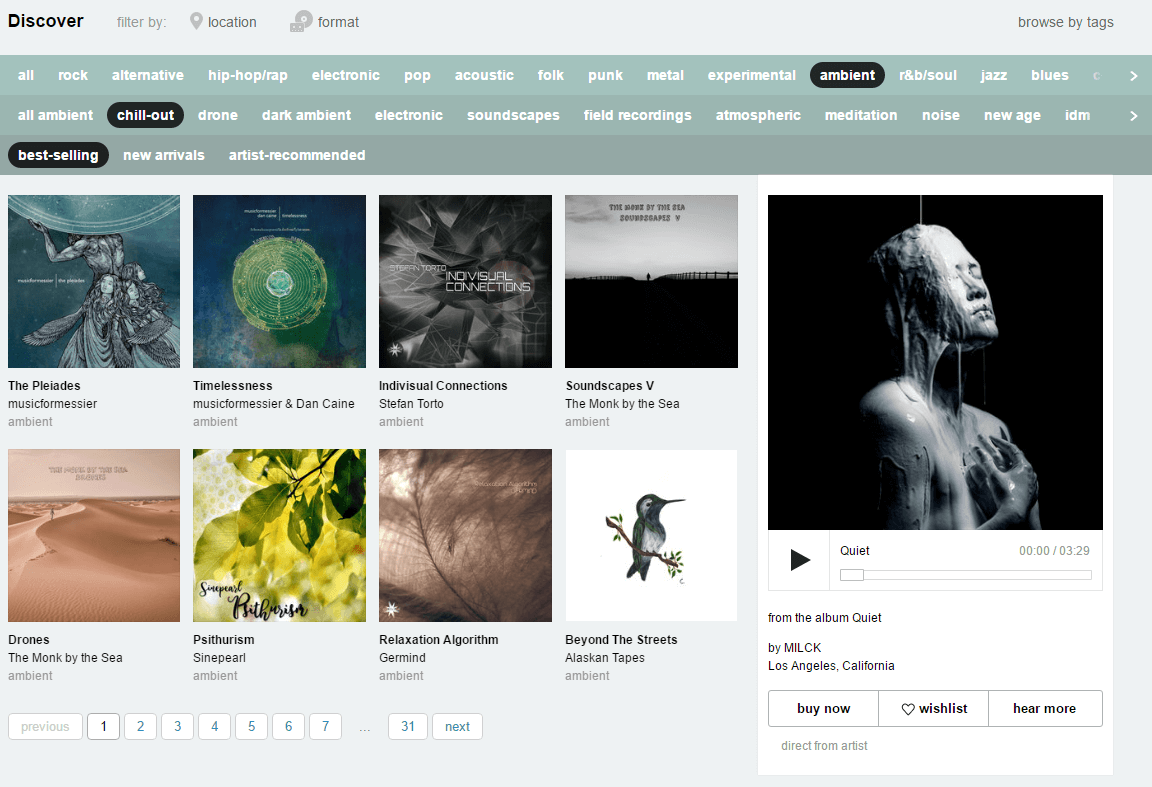Play the track Quiet
This screenshot has height=787, width=1152.
[799, 560]
